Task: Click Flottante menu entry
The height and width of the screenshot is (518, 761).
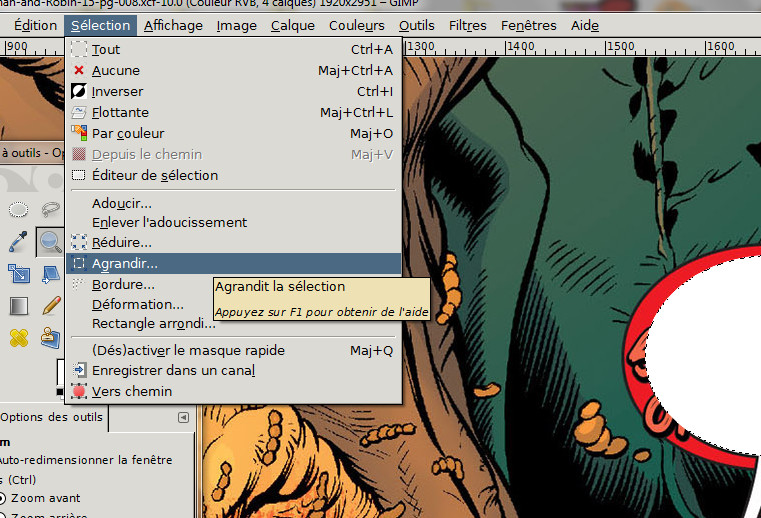Action: (233, 112)
